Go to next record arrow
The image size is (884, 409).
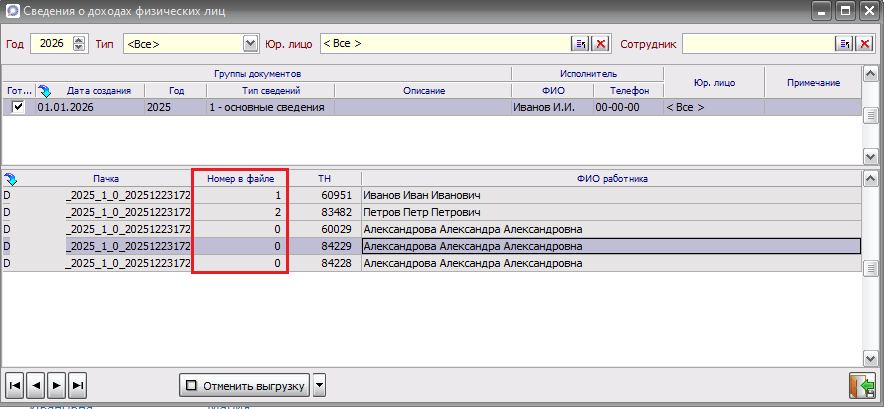[x=56, y=385]
